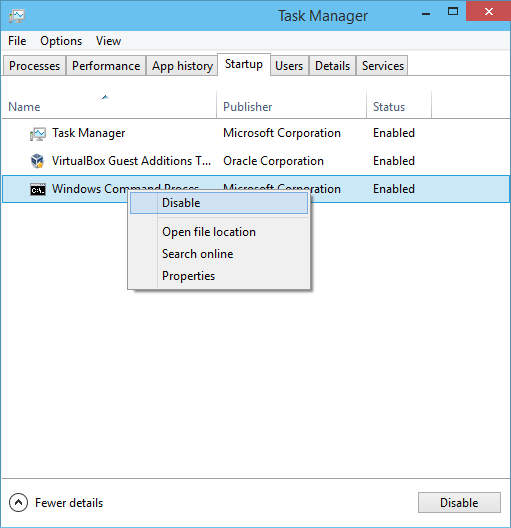Select the Task Manager row name
Image resolution: width=511 pixels, height=528 pixels.
tap(88, 133)
